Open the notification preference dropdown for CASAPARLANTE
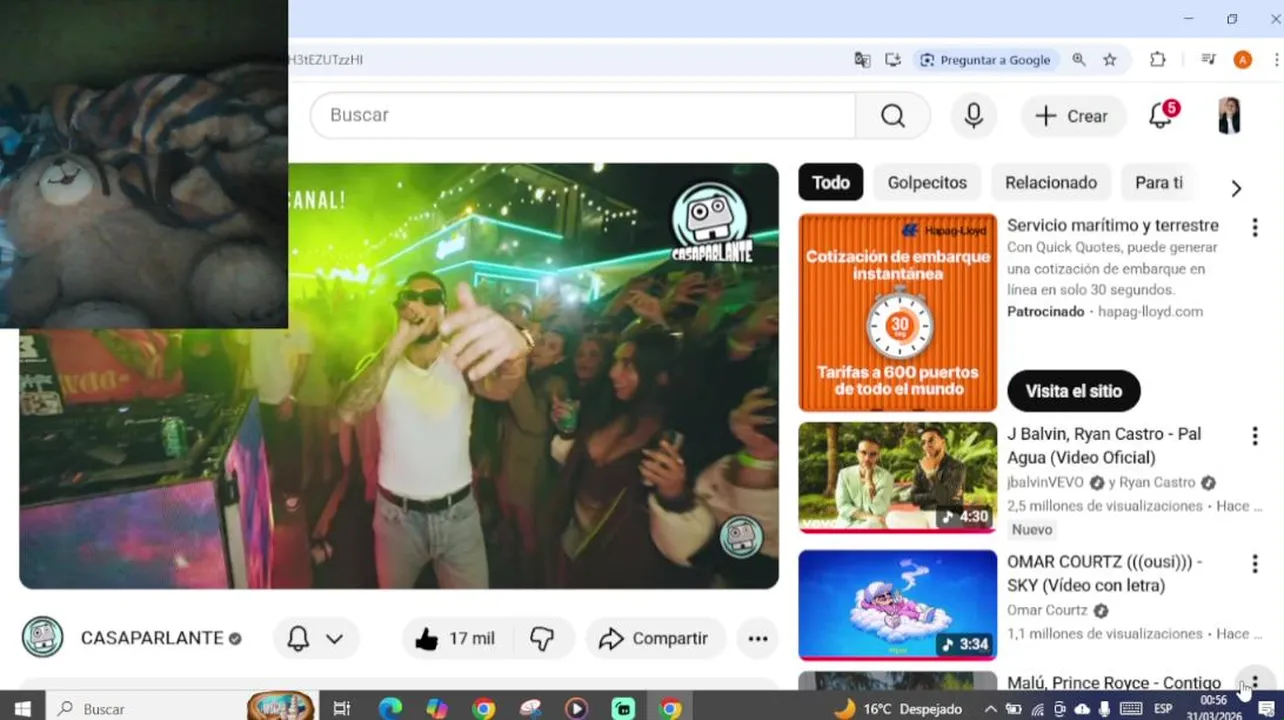 tap(316, 639)
